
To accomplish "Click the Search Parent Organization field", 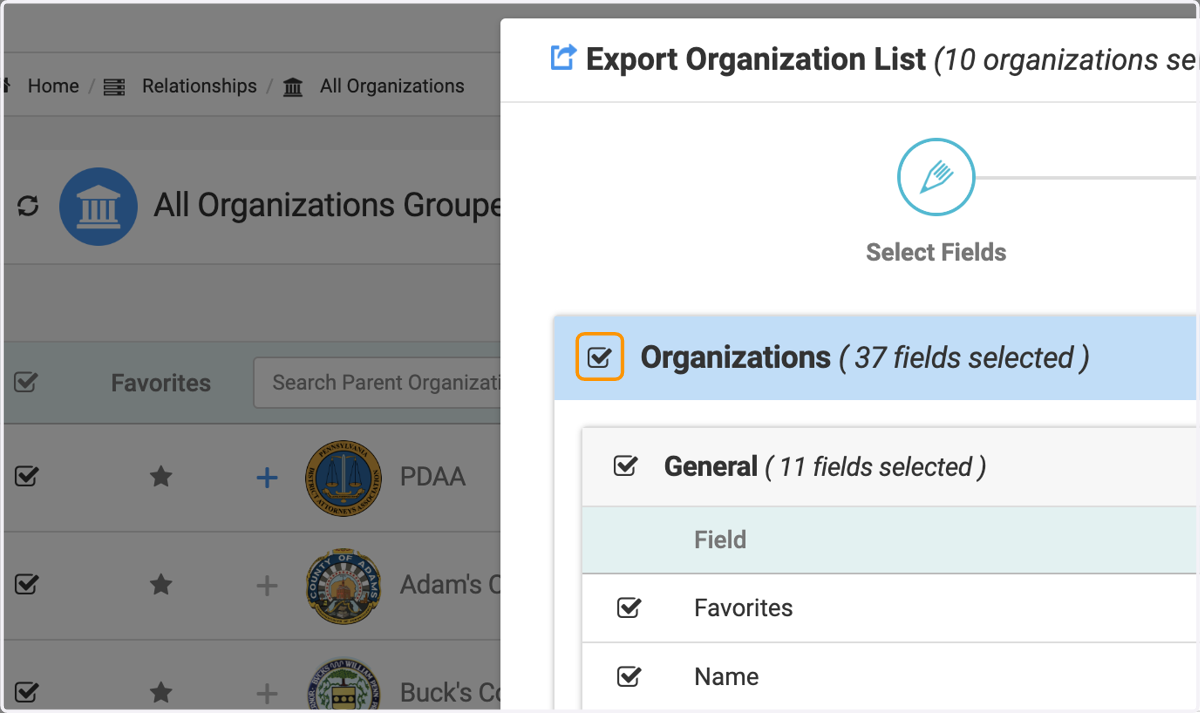I will point(377,382).
